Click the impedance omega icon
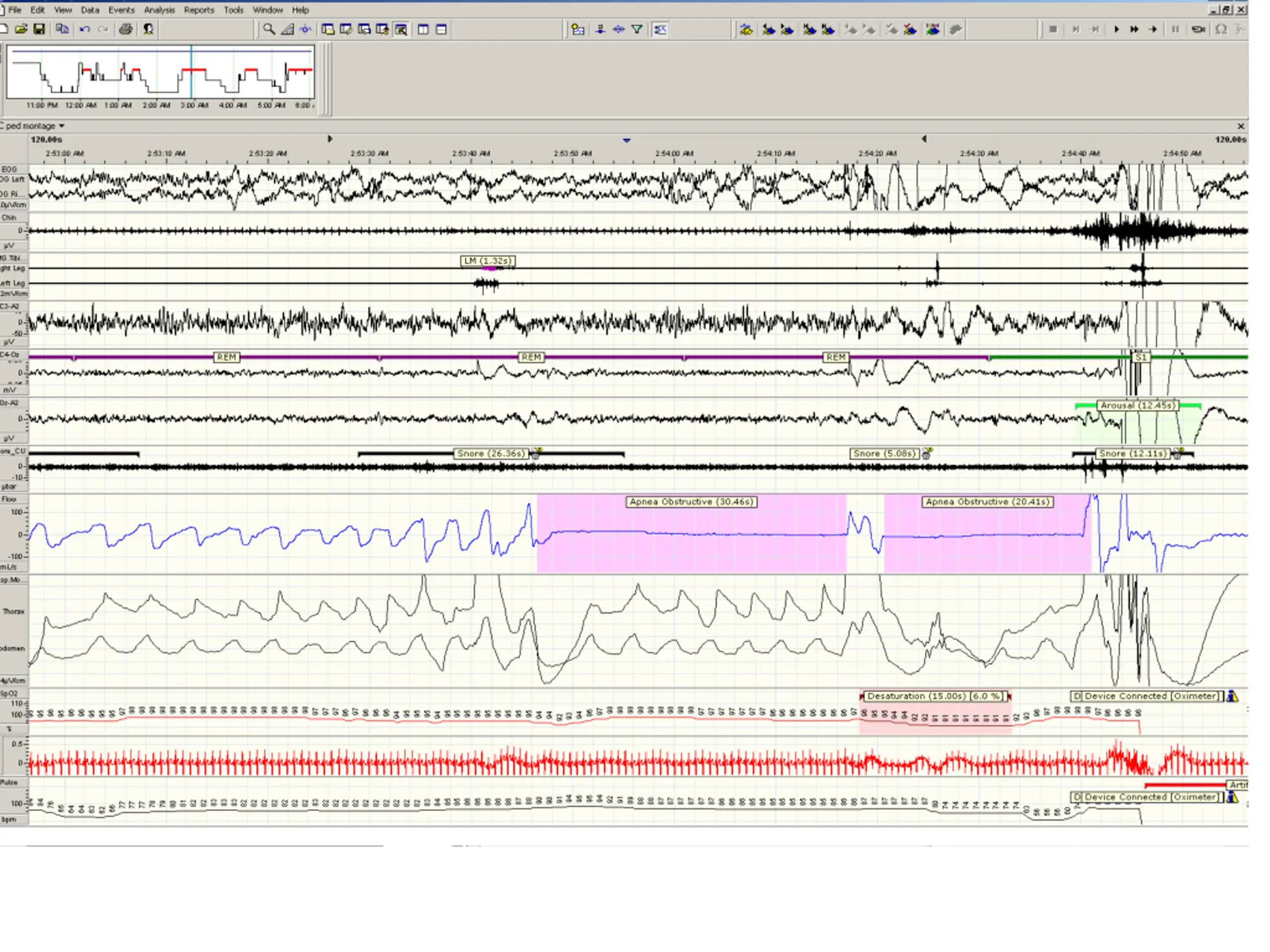The width and height of the screenshot is (1270, 952). [x=1220, y=29]
